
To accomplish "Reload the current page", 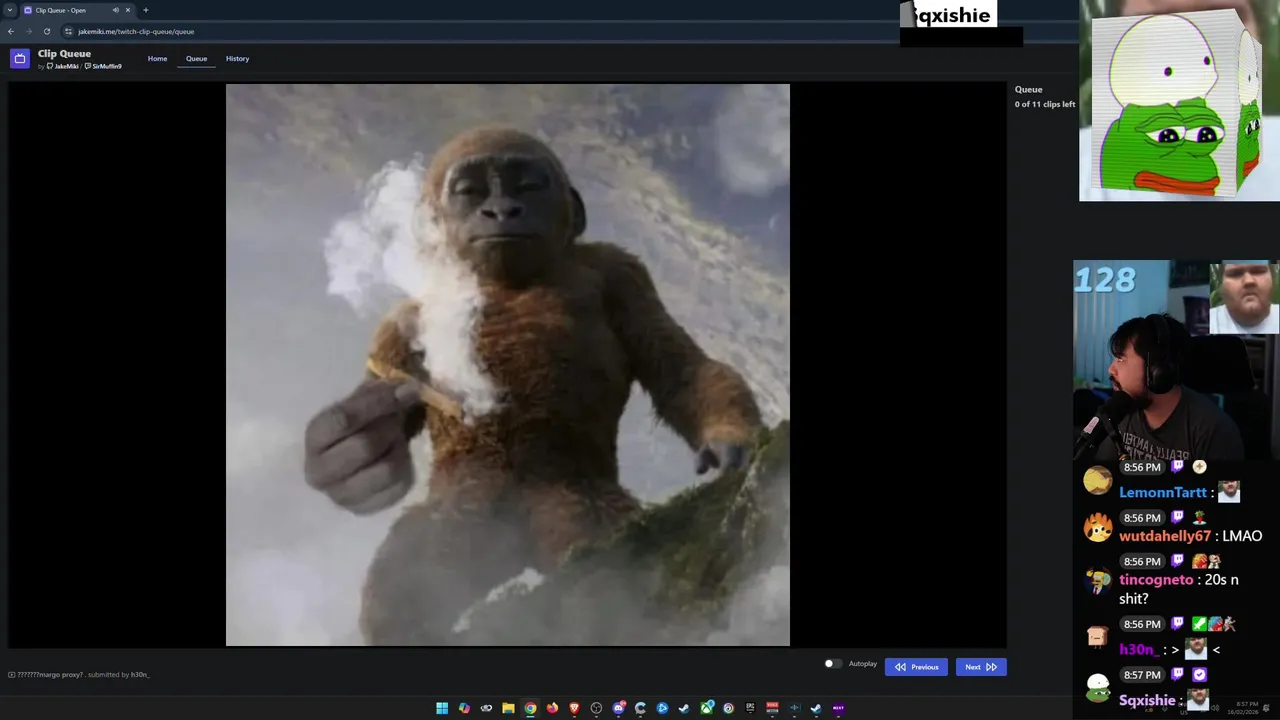I will click(x=46, y=31).
